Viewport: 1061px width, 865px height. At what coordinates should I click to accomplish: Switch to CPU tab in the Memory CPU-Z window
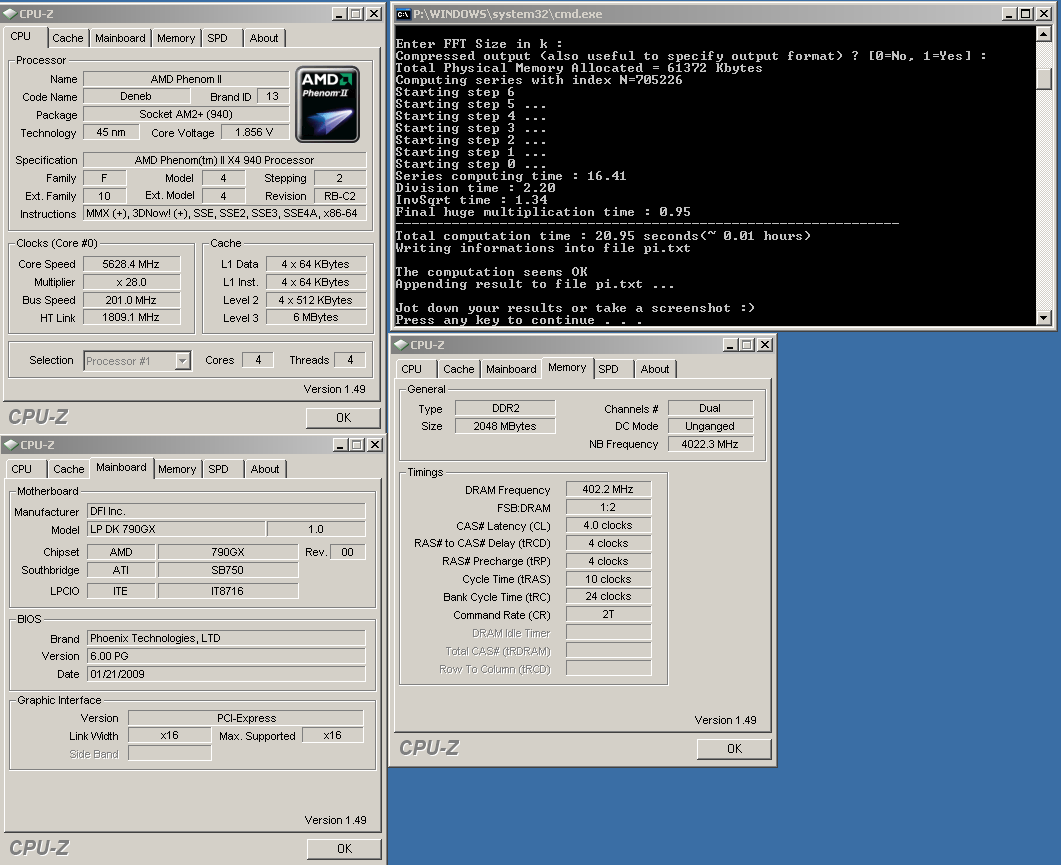[x=411, y=370]
